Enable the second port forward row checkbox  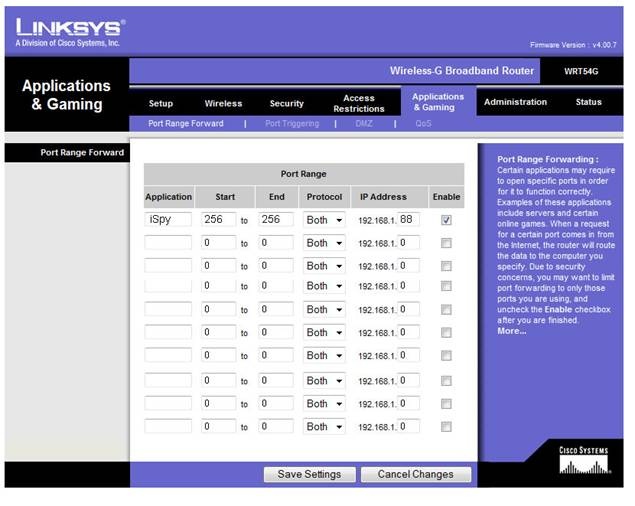pyautogui.click(x=446, y=243)
